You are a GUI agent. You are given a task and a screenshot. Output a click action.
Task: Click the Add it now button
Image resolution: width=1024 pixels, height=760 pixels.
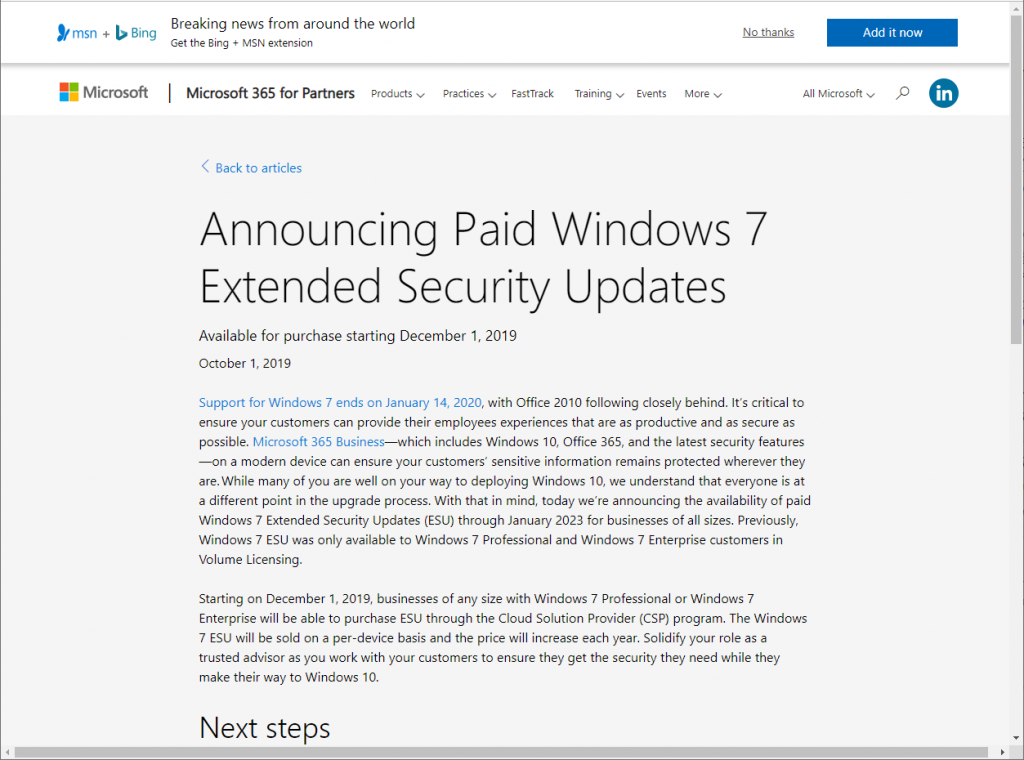click(892, 33)
